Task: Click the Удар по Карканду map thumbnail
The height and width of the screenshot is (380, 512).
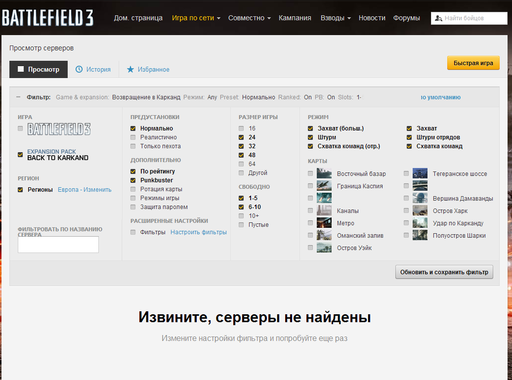Action: [x=420, y=223]
